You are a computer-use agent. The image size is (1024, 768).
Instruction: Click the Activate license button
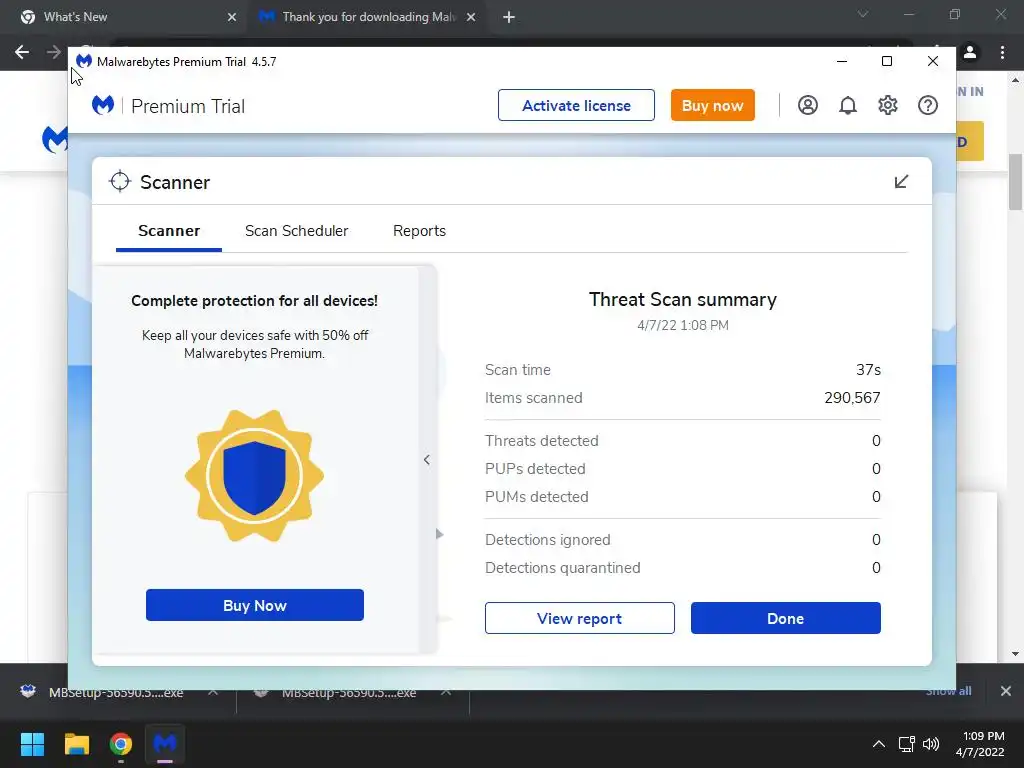[576, 105]
